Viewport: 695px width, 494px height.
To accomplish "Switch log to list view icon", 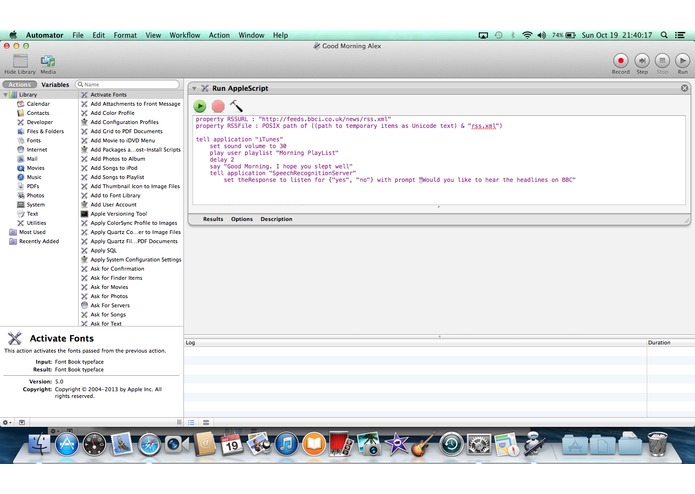I will click(191, 422).
